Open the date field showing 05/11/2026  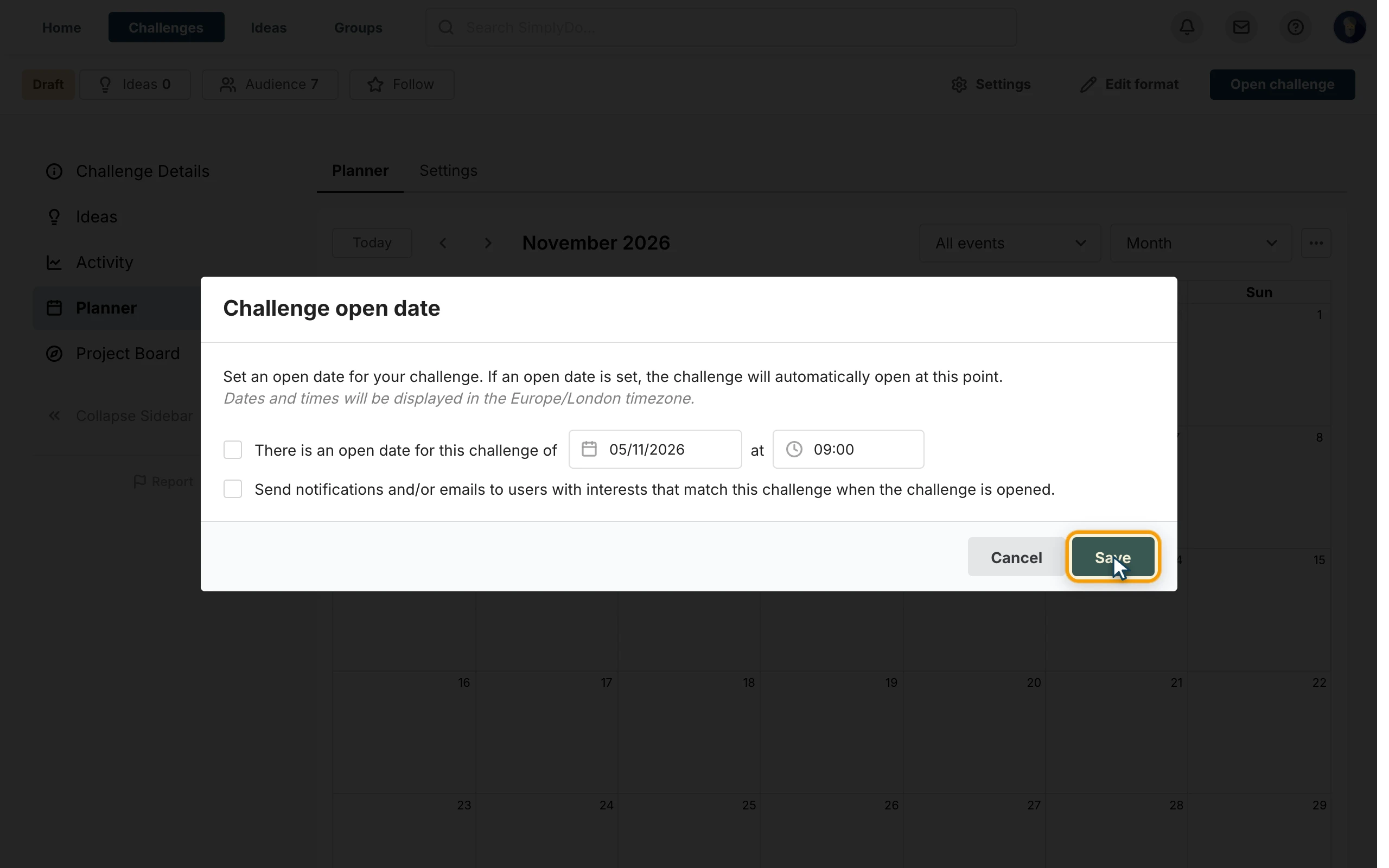pyautogui.click(x=655, y=449)
